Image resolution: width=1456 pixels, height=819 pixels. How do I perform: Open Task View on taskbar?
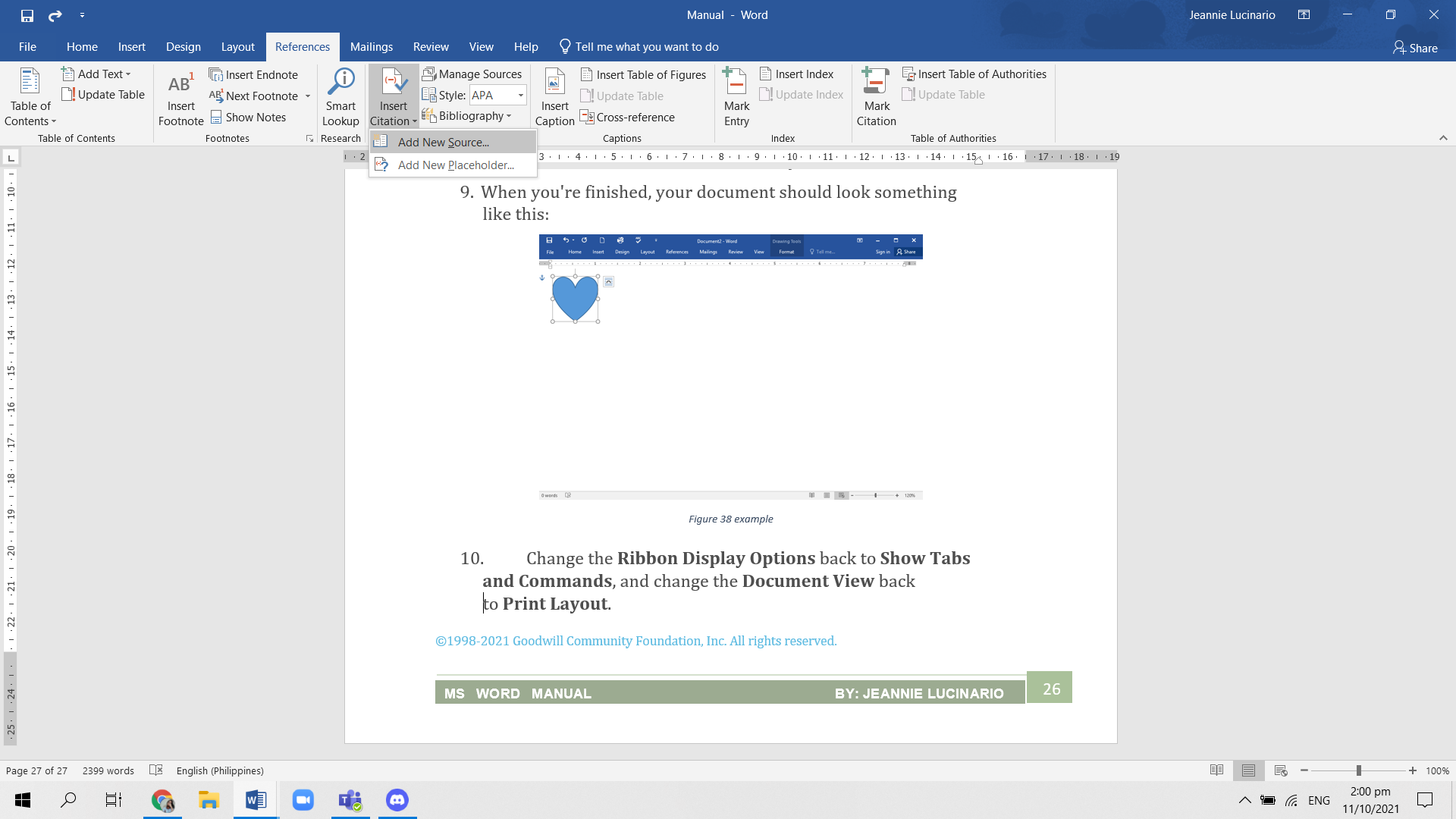pos(114,800)
